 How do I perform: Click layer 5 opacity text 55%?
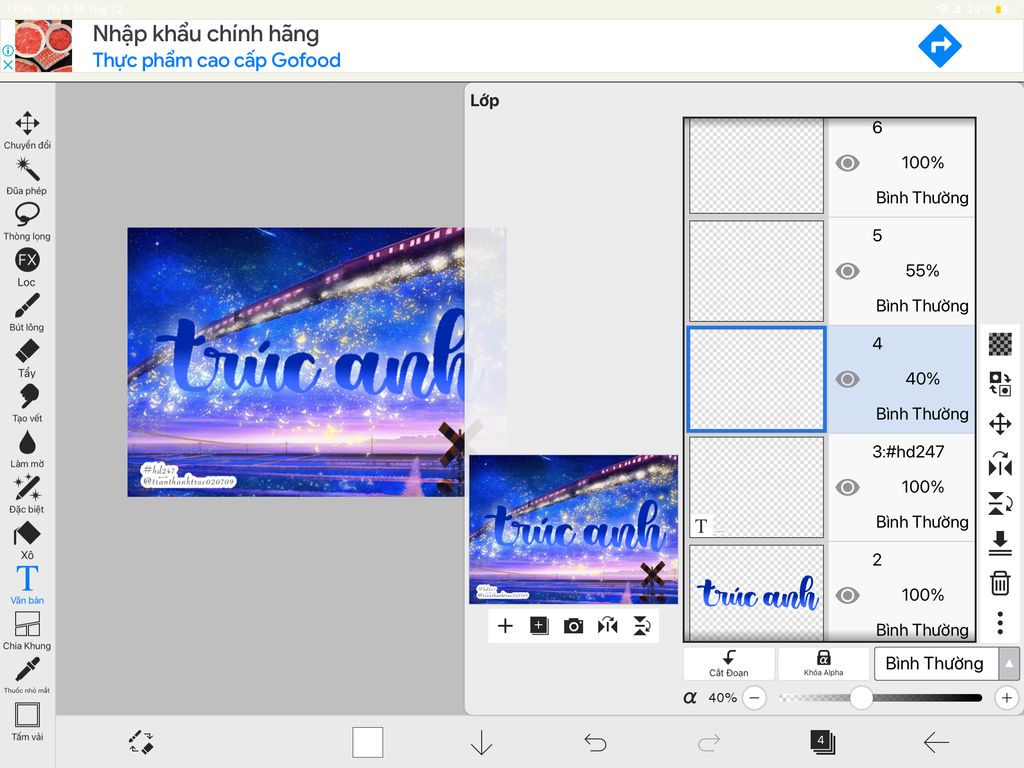pyautogui.click(x=922, y=271)
